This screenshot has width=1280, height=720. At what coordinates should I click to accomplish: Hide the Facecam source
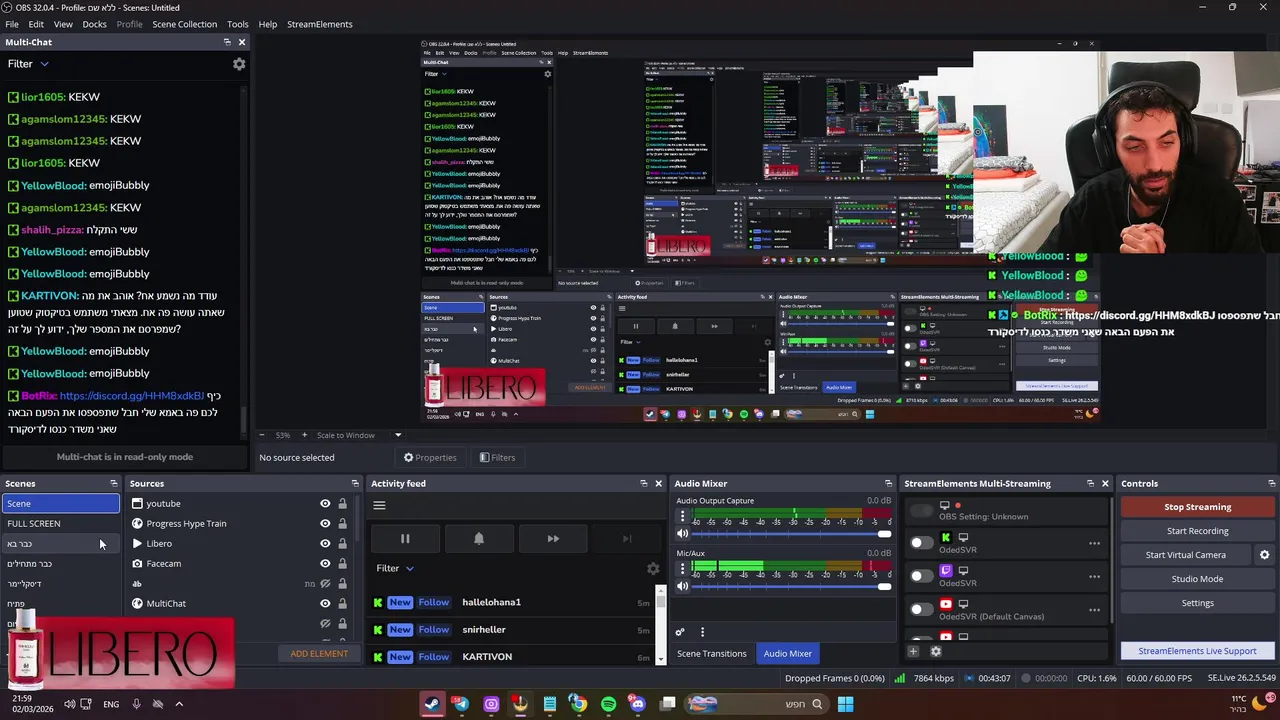pos(325,564)
